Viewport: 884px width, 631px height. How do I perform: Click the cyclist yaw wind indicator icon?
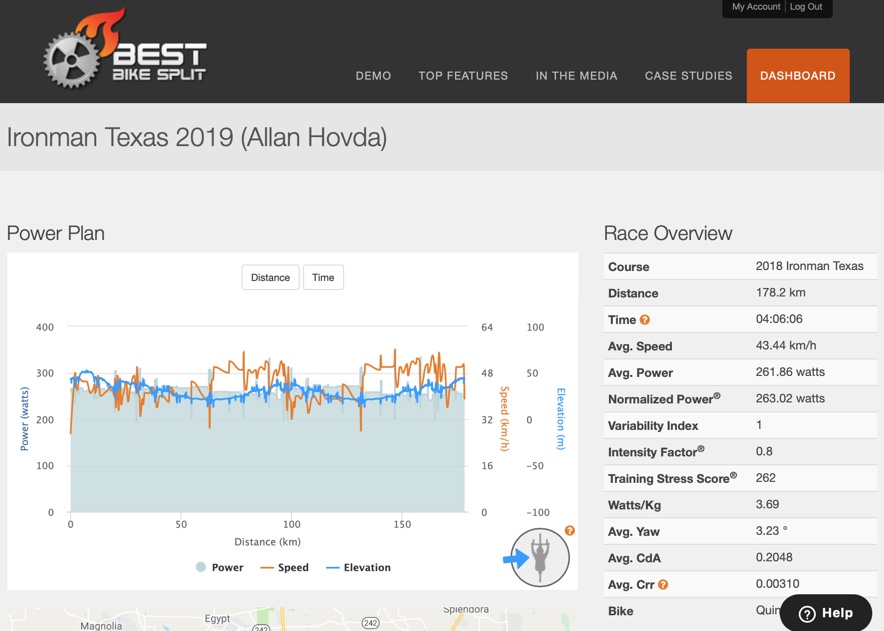[540, 557]
